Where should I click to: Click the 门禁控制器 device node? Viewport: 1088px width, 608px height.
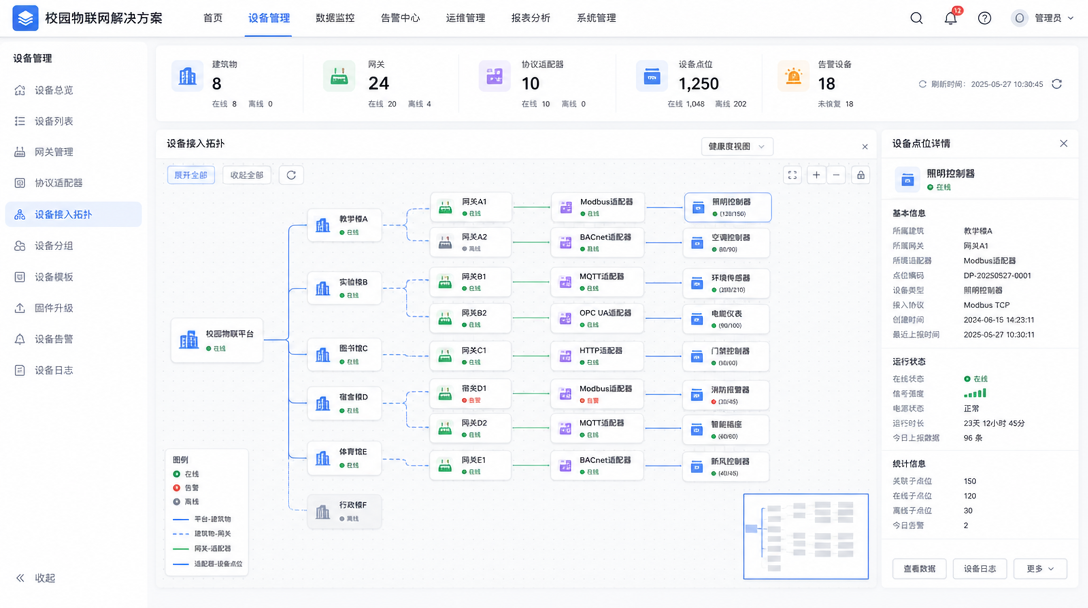click(x=726, y=356)
